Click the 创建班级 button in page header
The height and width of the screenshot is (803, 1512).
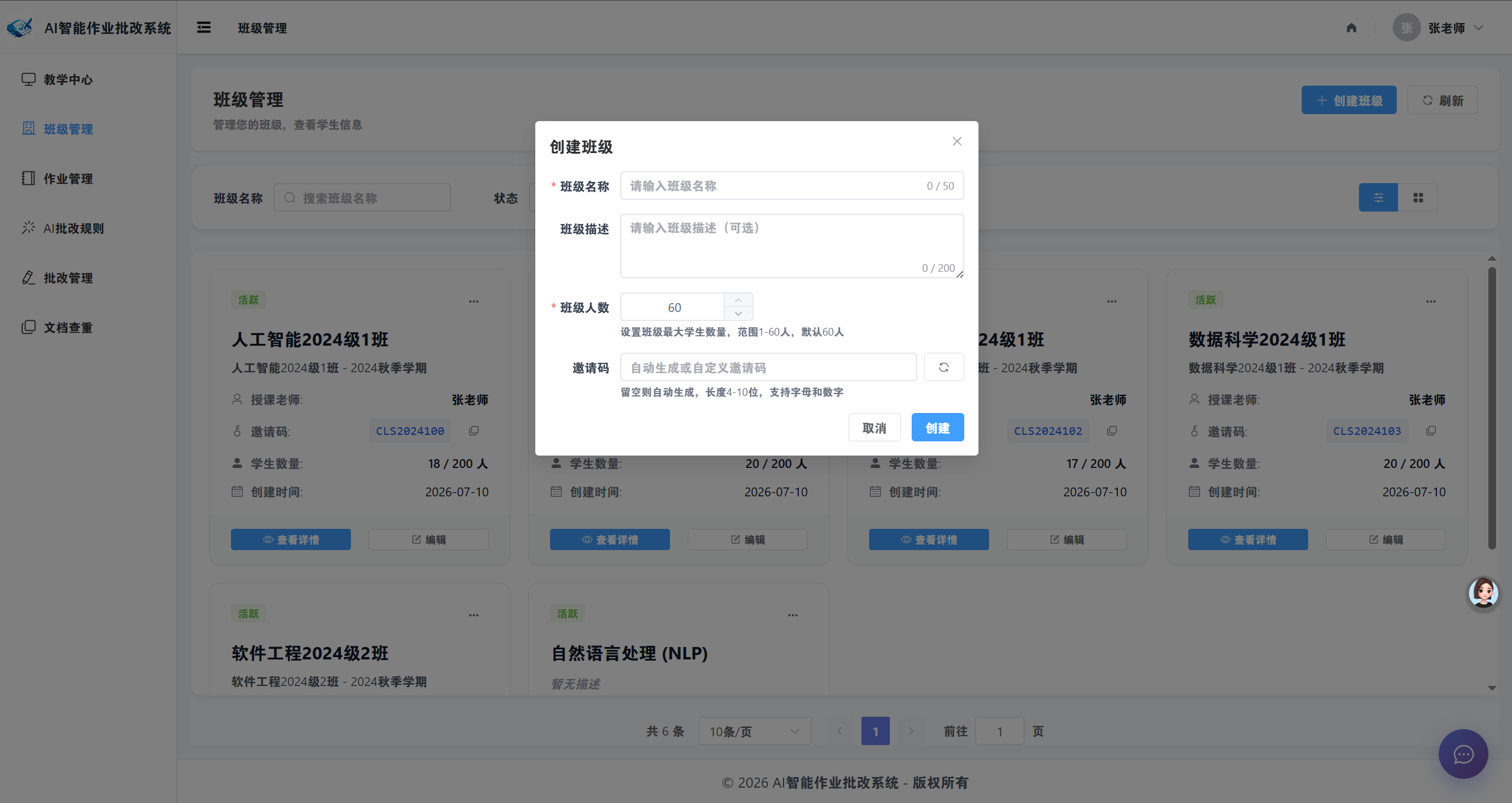coord(1349,100)
